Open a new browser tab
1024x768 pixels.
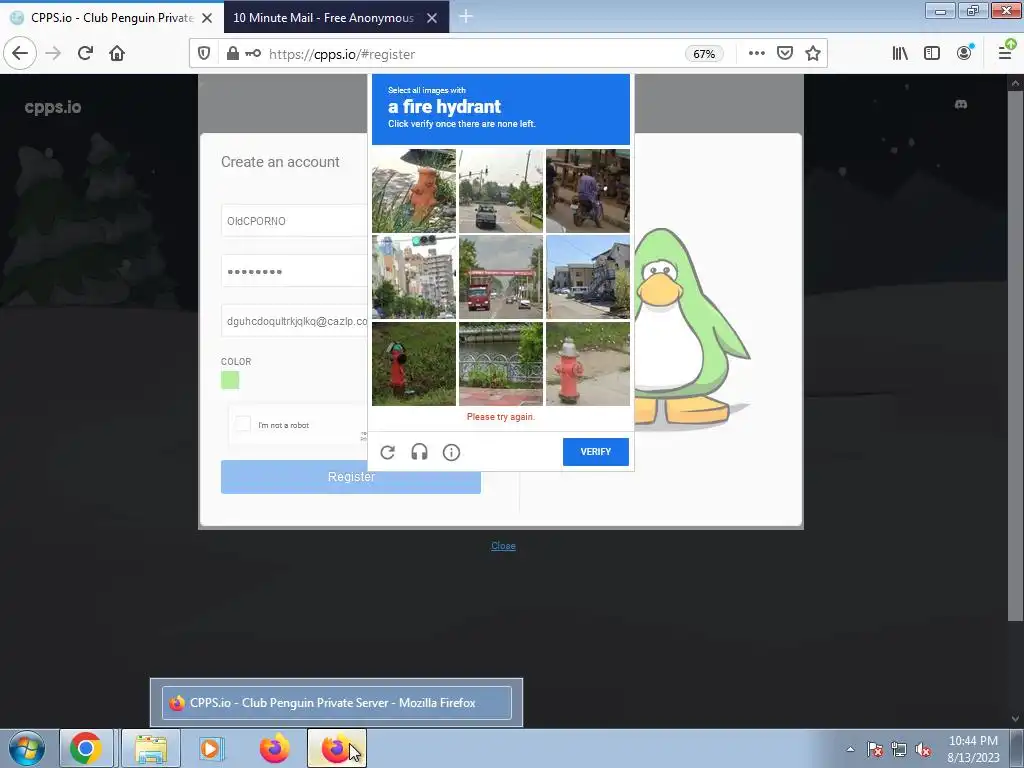coord(466,17)
